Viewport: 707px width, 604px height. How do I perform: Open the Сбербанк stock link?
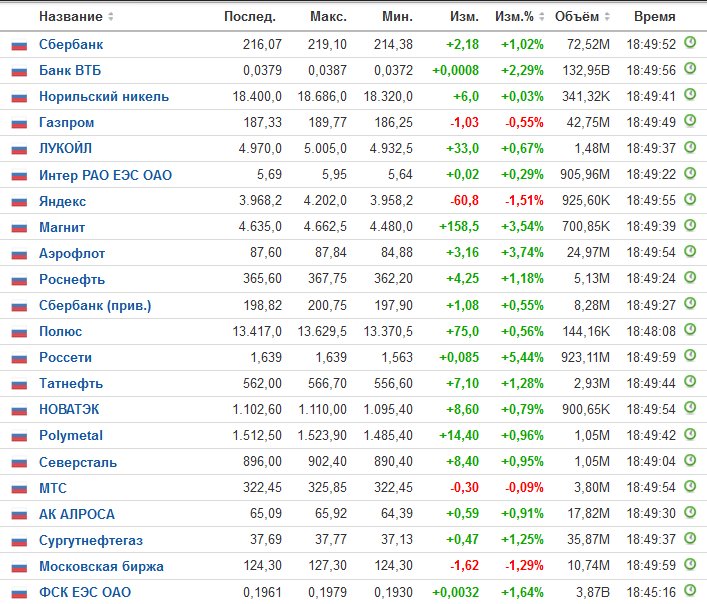click(71, 45)
